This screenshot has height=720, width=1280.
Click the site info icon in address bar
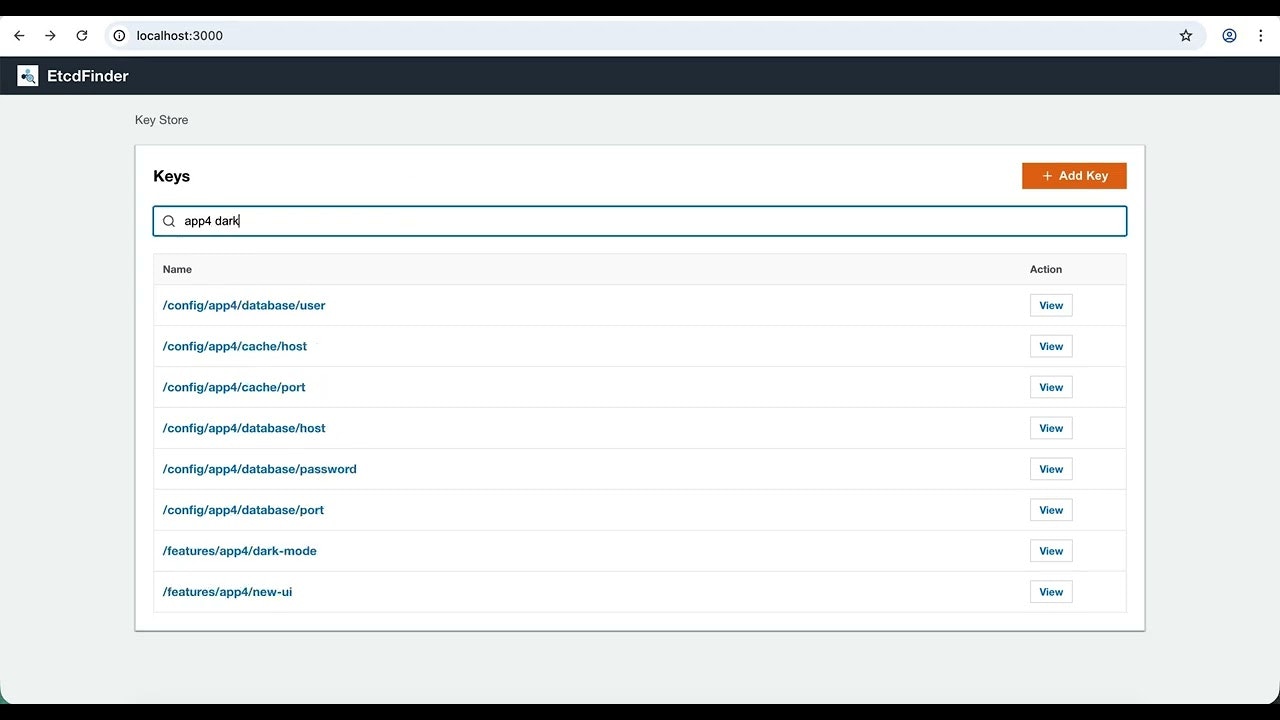click(x=119, y=35)
